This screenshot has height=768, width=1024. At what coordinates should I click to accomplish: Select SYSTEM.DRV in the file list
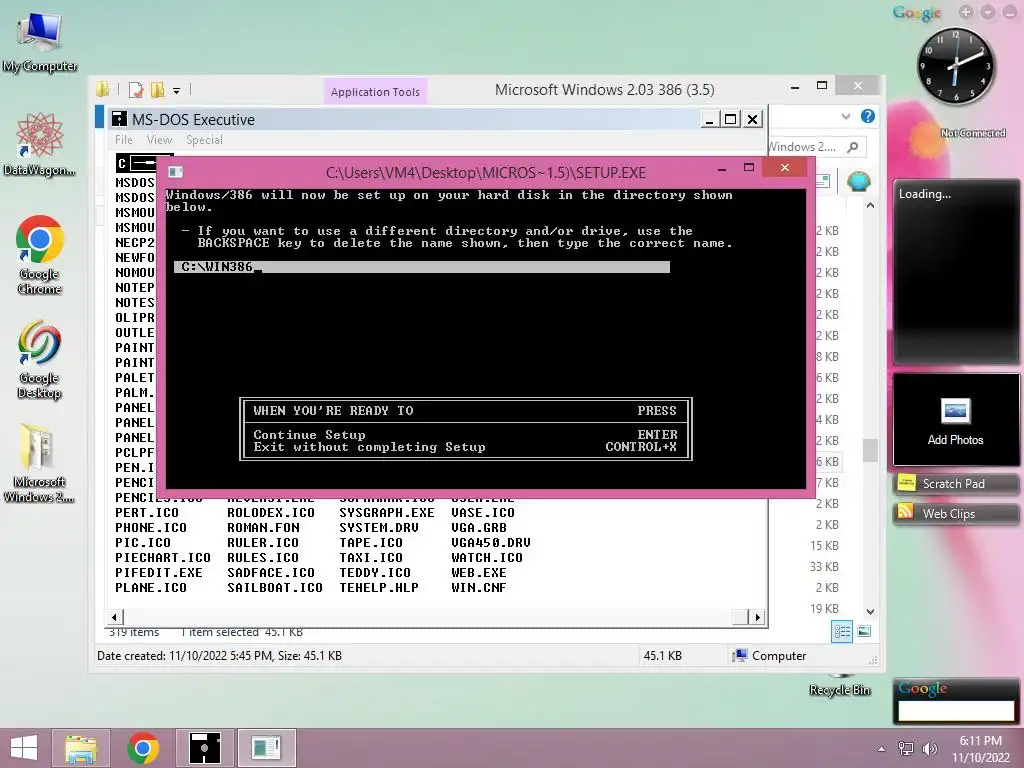[x=379, y=528]
